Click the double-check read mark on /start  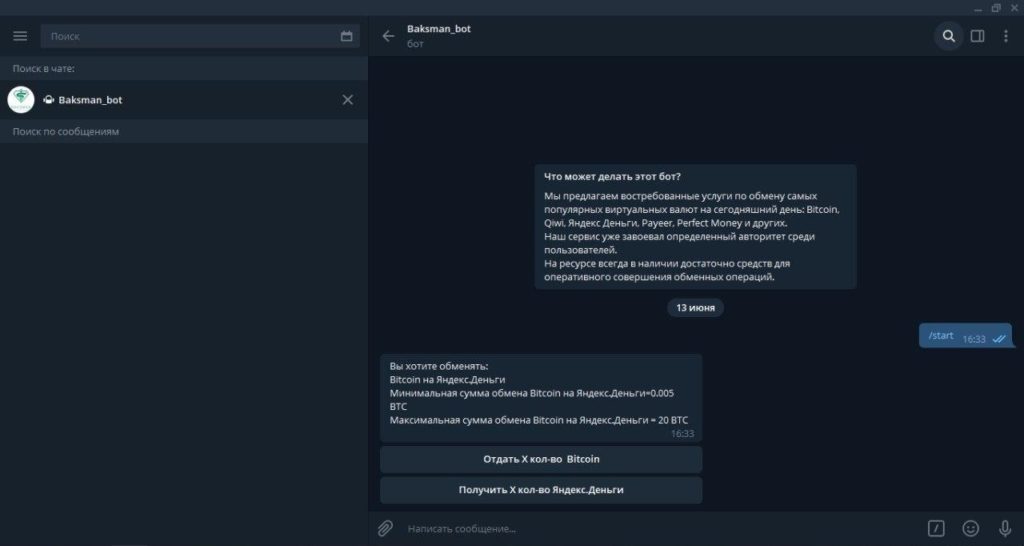point(999,339)
